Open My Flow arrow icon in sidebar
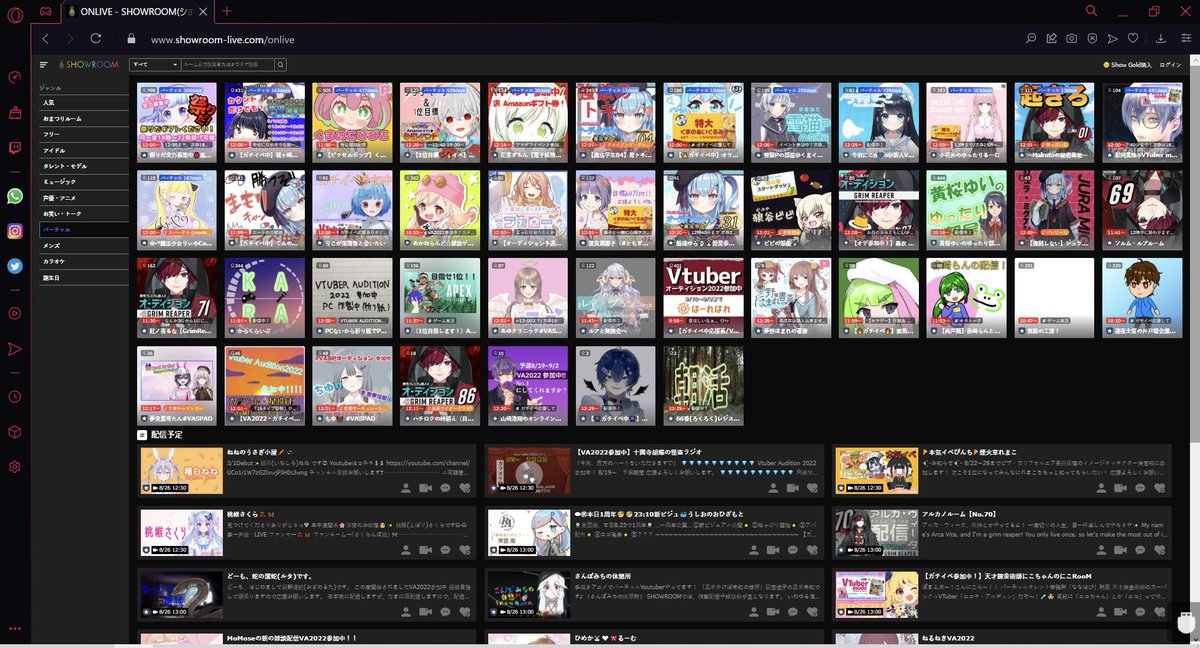Viewport: 1200px width, 648px height. (x=15, y=349)
